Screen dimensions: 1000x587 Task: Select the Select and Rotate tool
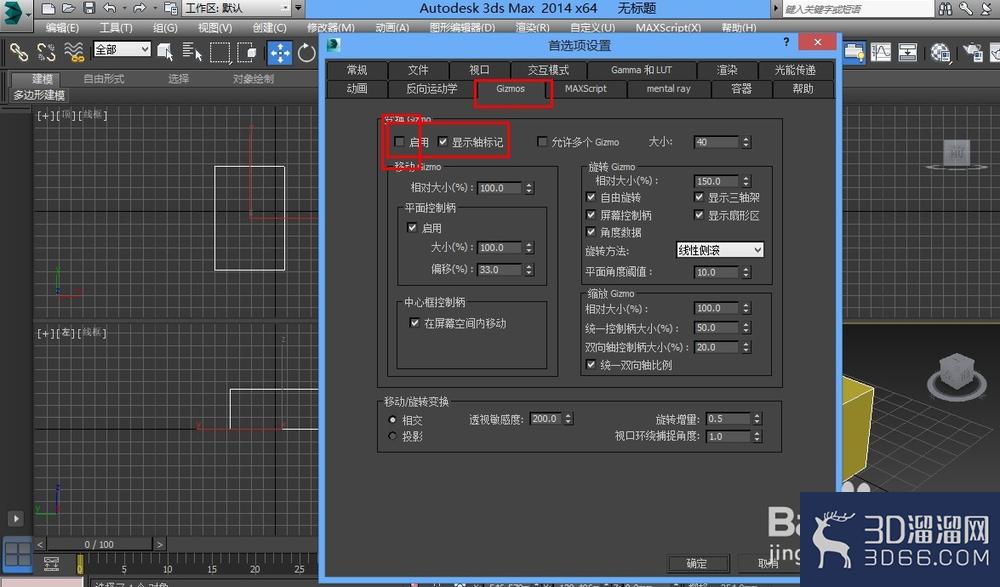307,52
